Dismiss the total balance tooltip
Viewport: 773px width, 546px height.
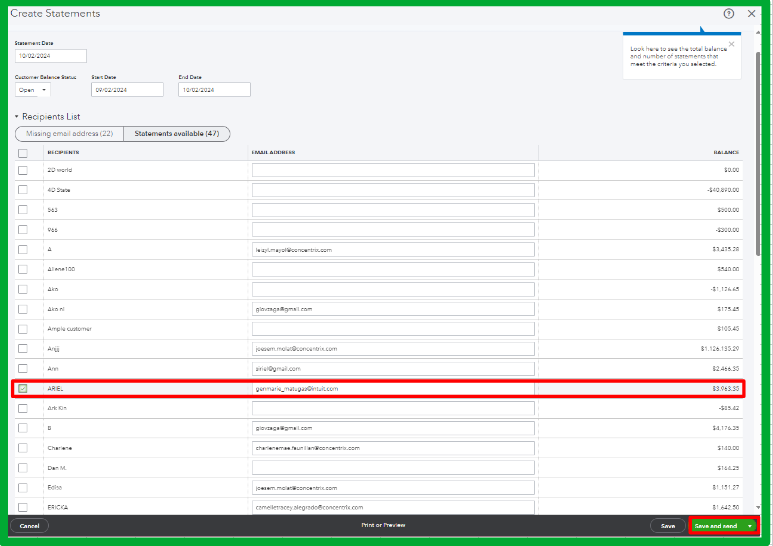point(732,44)
